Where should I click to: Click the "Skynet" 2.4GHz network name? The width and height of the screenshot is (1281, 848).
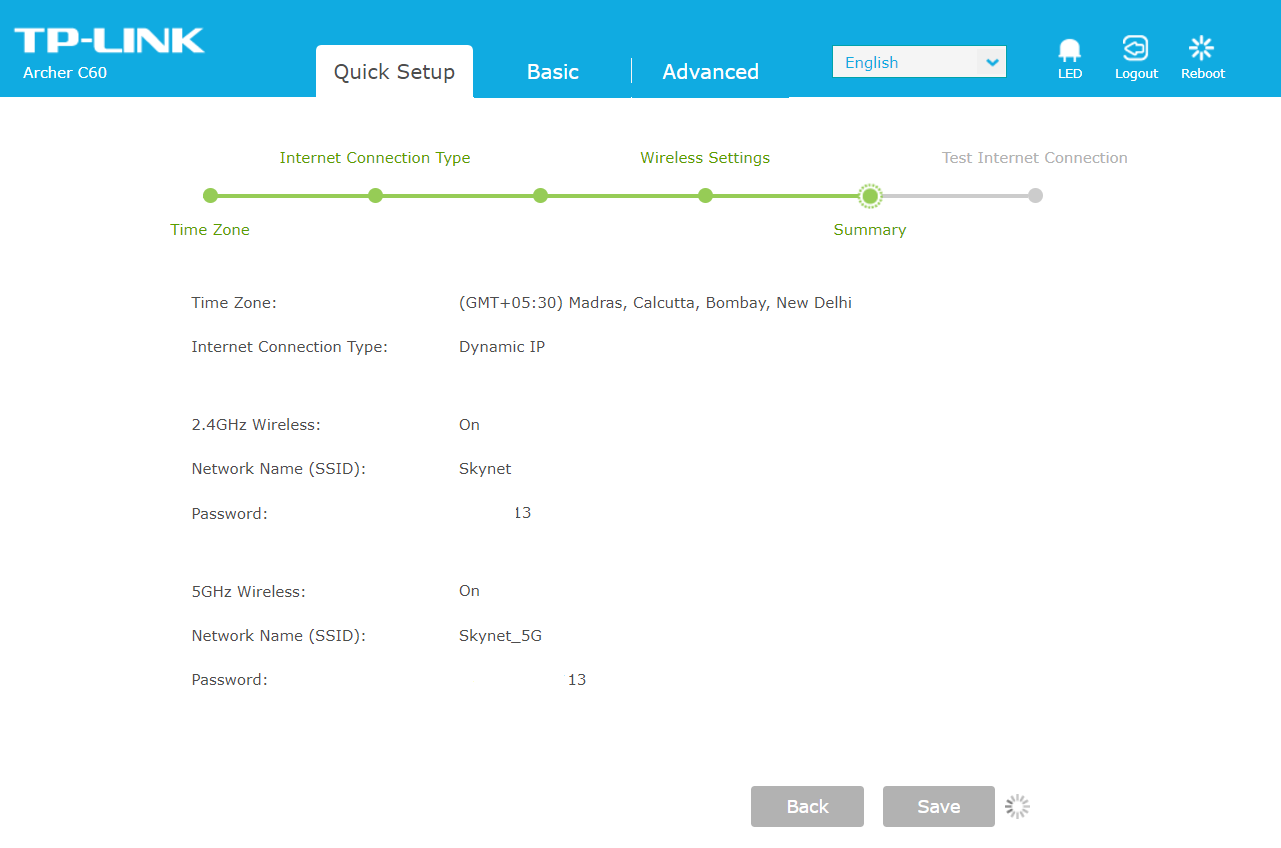pos(485,469)
